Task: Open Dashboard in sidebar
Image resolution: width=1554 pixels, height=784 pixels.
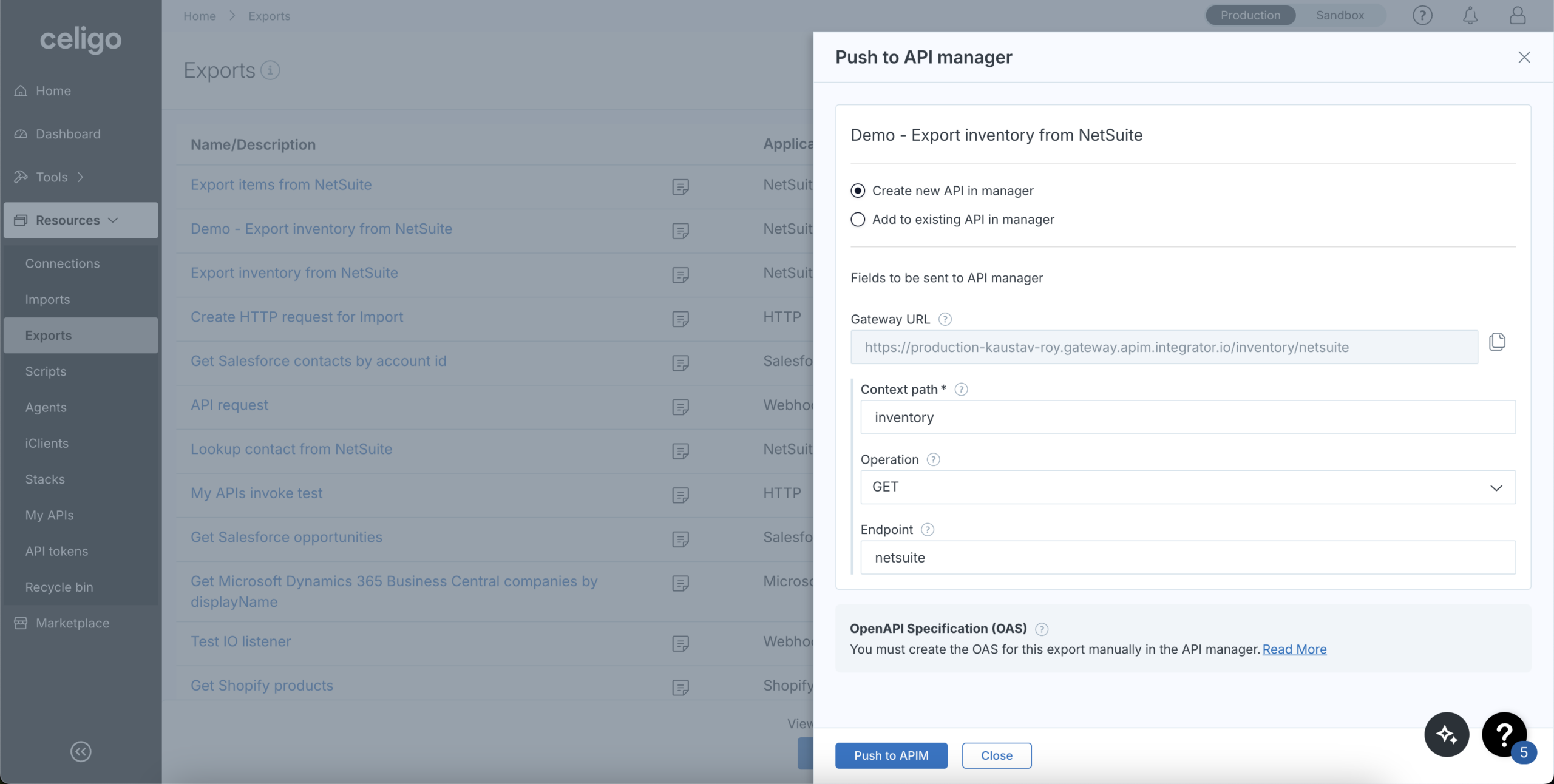Action: pyautogui.click(x=68, y=134)
